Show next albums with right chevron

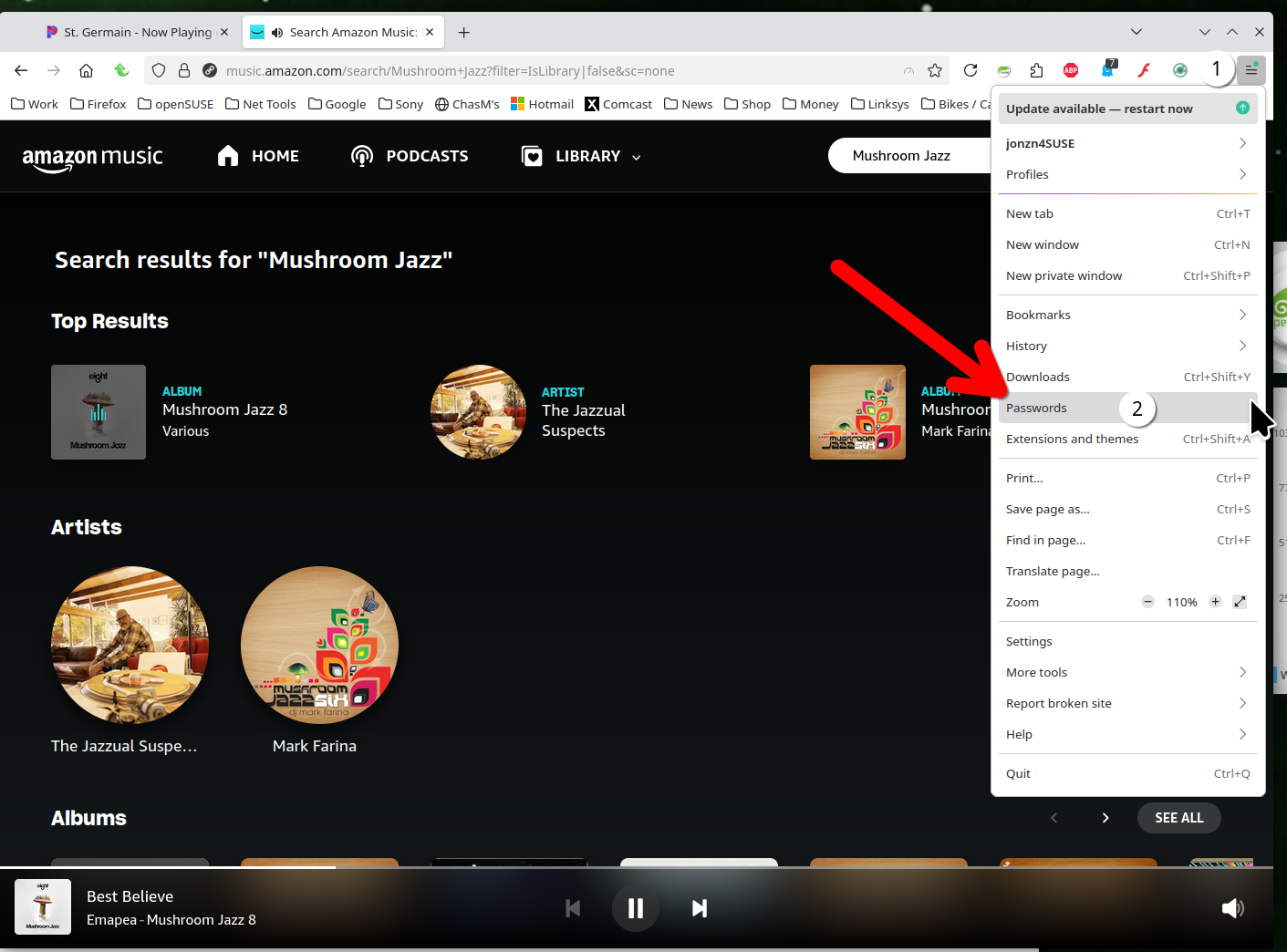[1105, 818]
